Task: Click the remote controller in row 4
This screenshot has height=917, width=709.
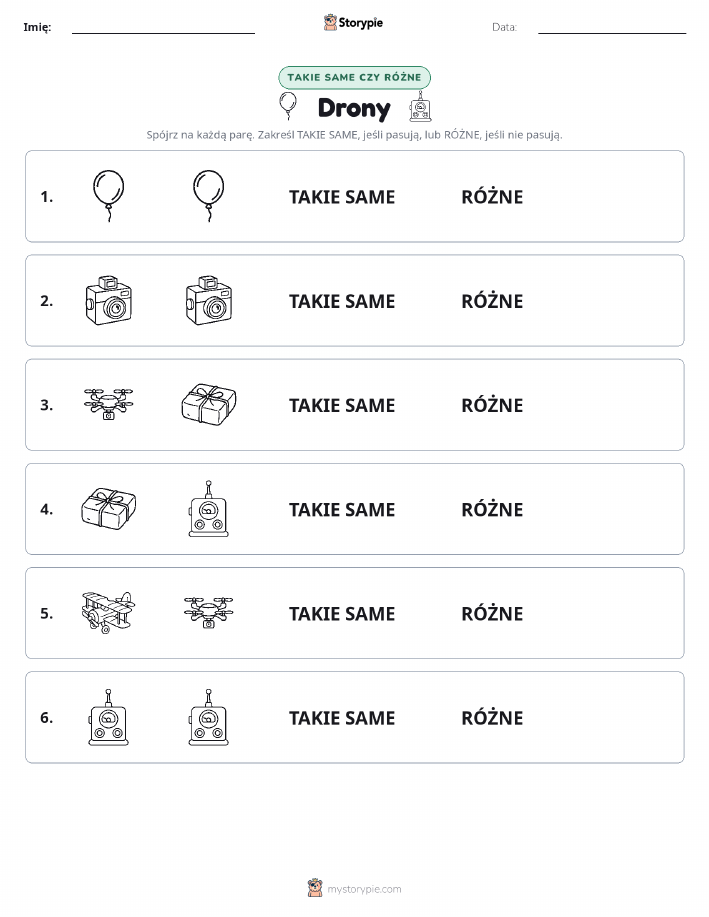Action: click(x=209, y=509)
